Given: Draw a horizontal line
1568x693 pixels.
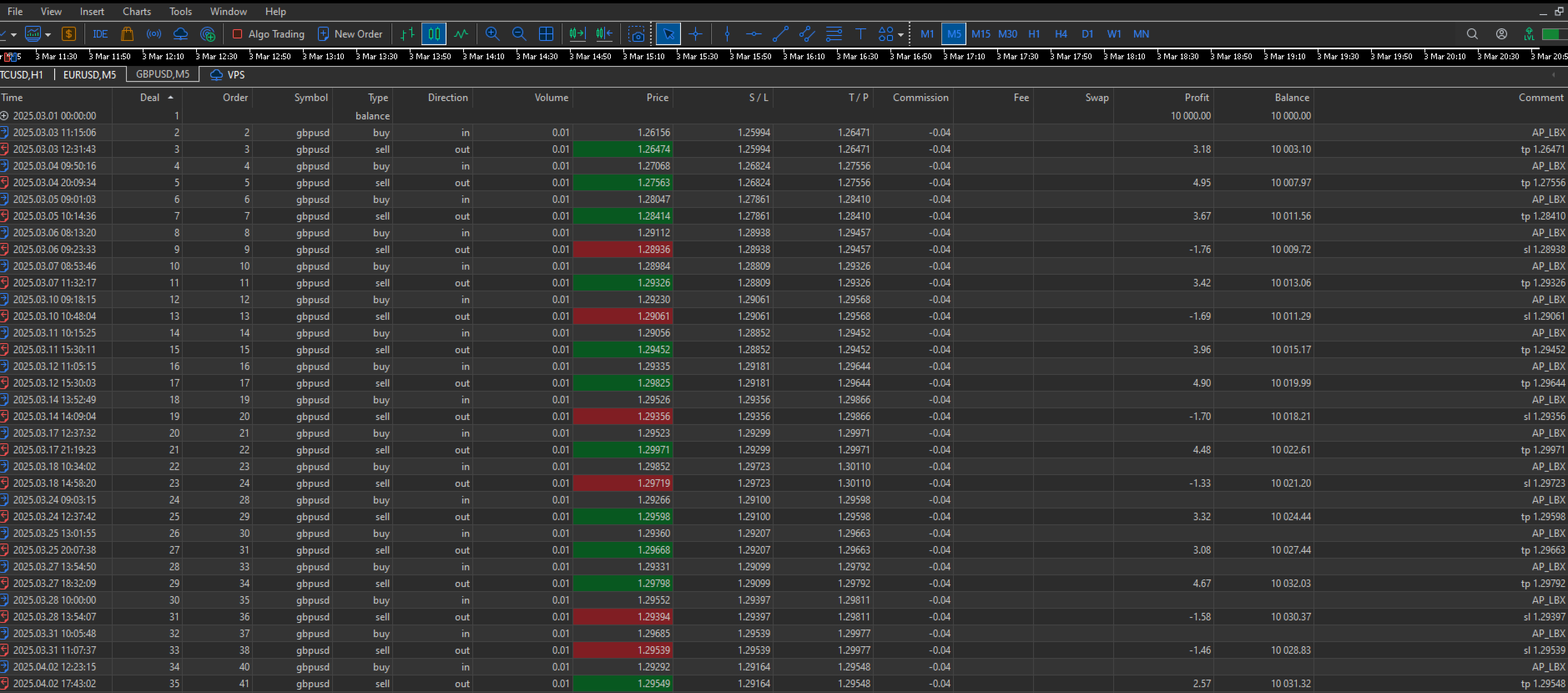Looking at the screenshot, I should coord(754,34).
